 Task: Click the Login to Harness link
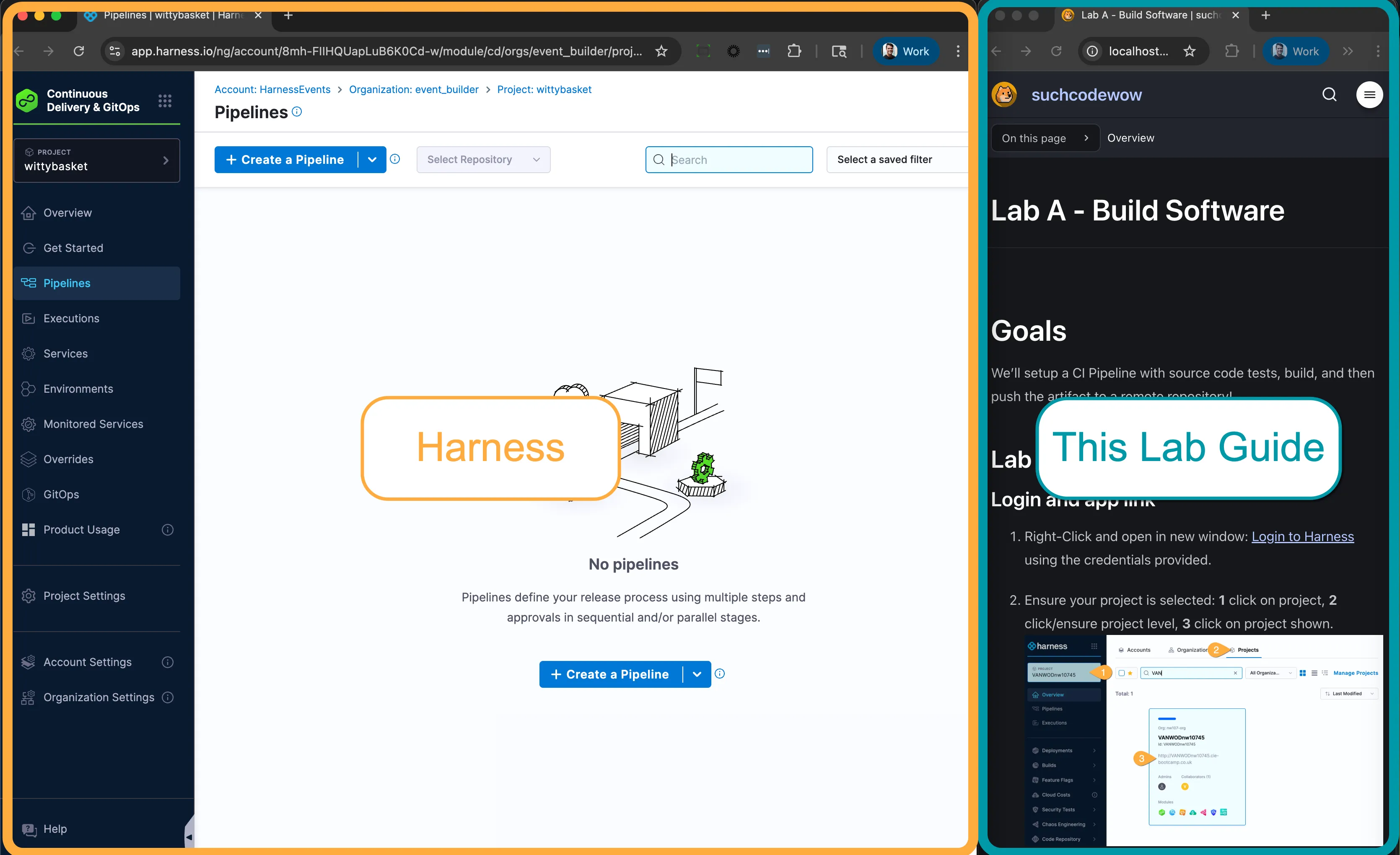(1302, 536)
